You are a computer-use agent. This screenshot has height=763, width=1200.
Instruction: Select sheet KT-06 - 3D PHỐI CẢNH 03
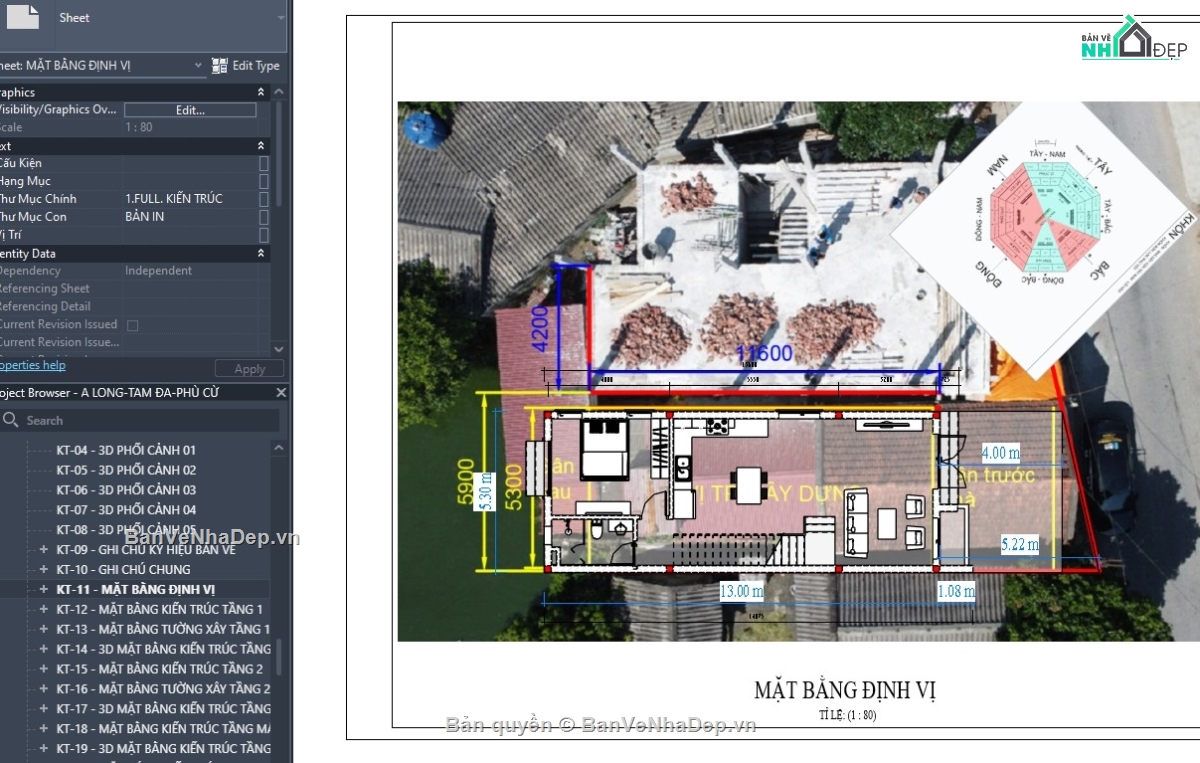(x=126, y=491)
